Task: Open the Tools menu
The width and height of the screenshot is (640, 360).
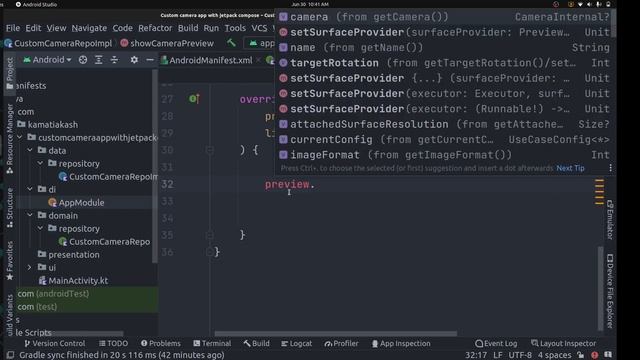Action: click(x=235, y=28)
